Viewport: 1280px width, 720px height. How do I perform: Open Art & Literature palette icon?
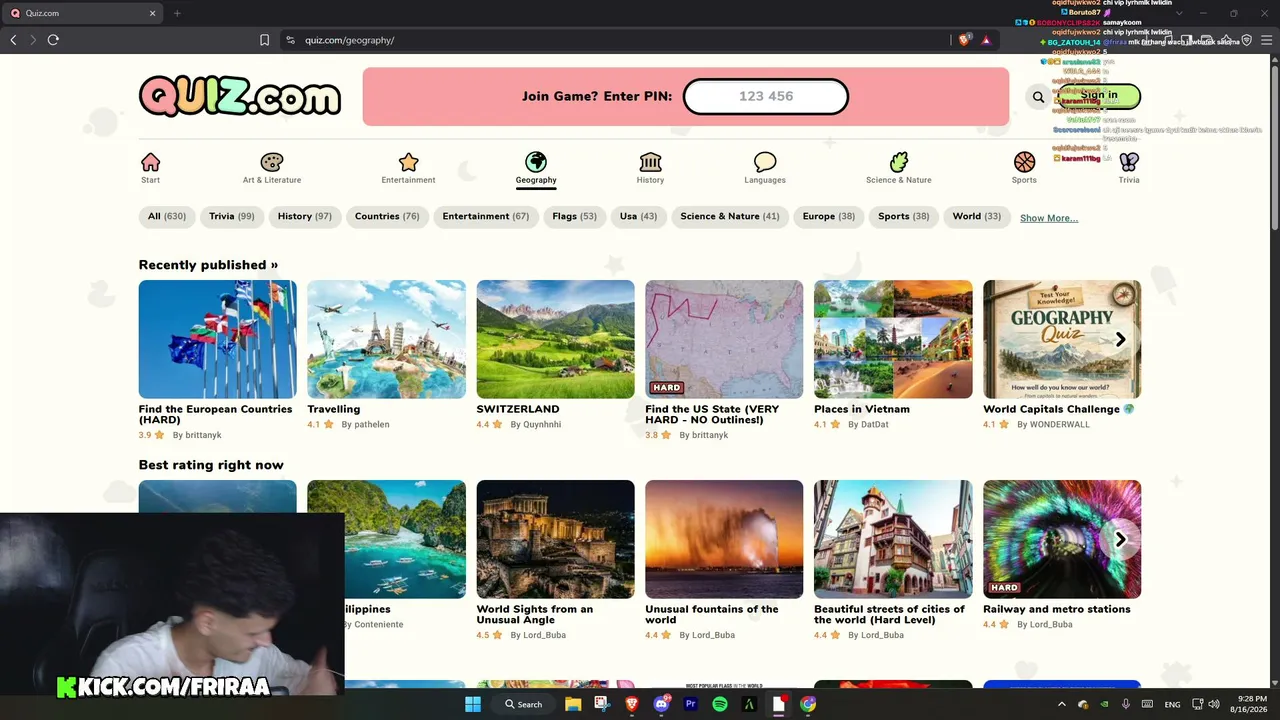[272, 162]
